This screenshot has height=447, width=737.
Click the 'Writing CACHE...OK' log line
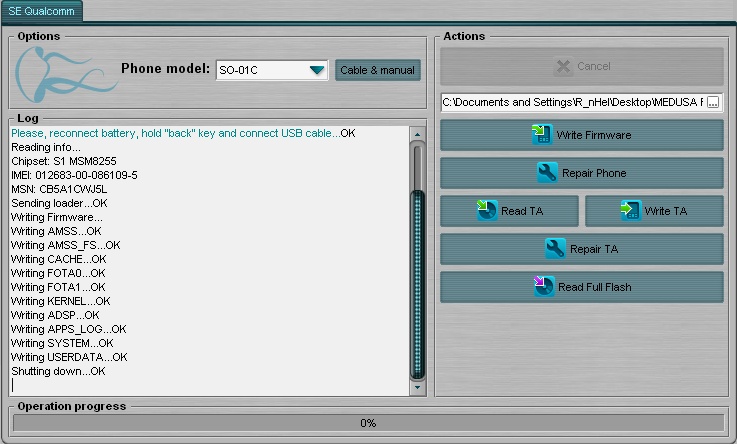click(59, 259)
